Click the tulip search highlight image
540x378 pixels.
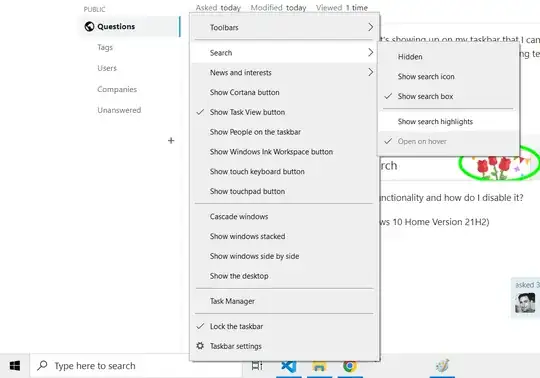point(499,164)
